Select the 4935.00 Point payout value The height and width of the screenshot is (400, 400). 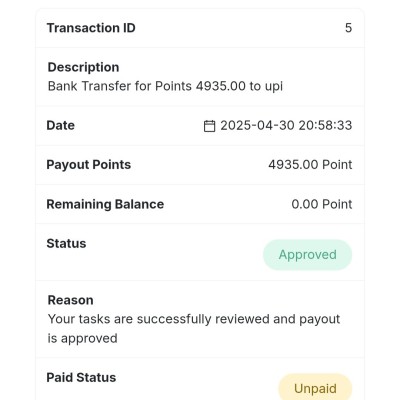click(x=310, y=165)
